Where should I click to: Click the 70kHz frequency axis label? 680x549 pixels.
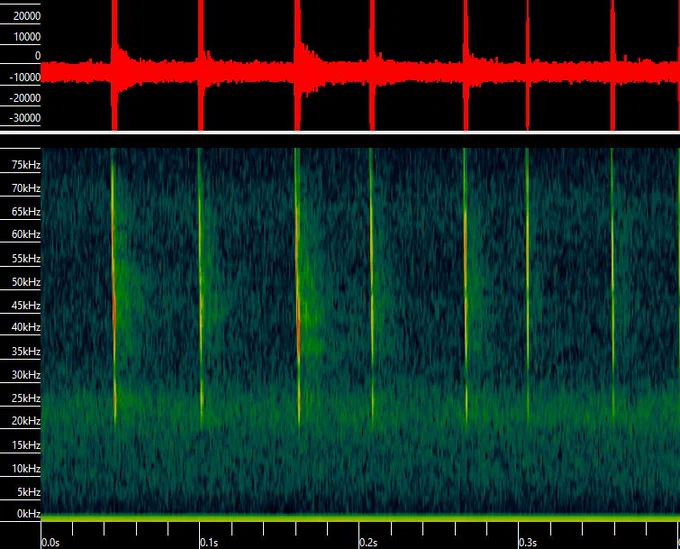pyautogui.click(x=26, y=188)
